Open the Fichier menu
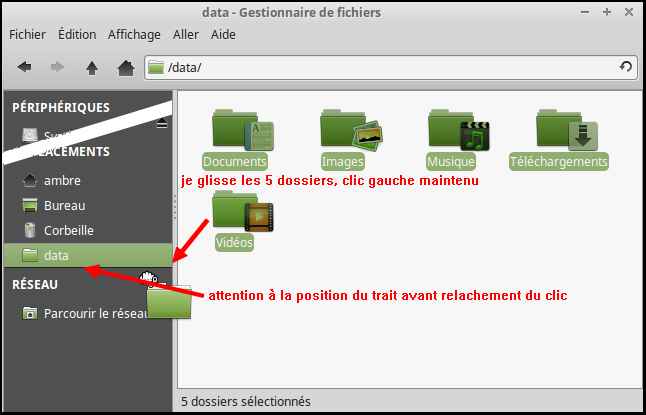 [27, 35]
